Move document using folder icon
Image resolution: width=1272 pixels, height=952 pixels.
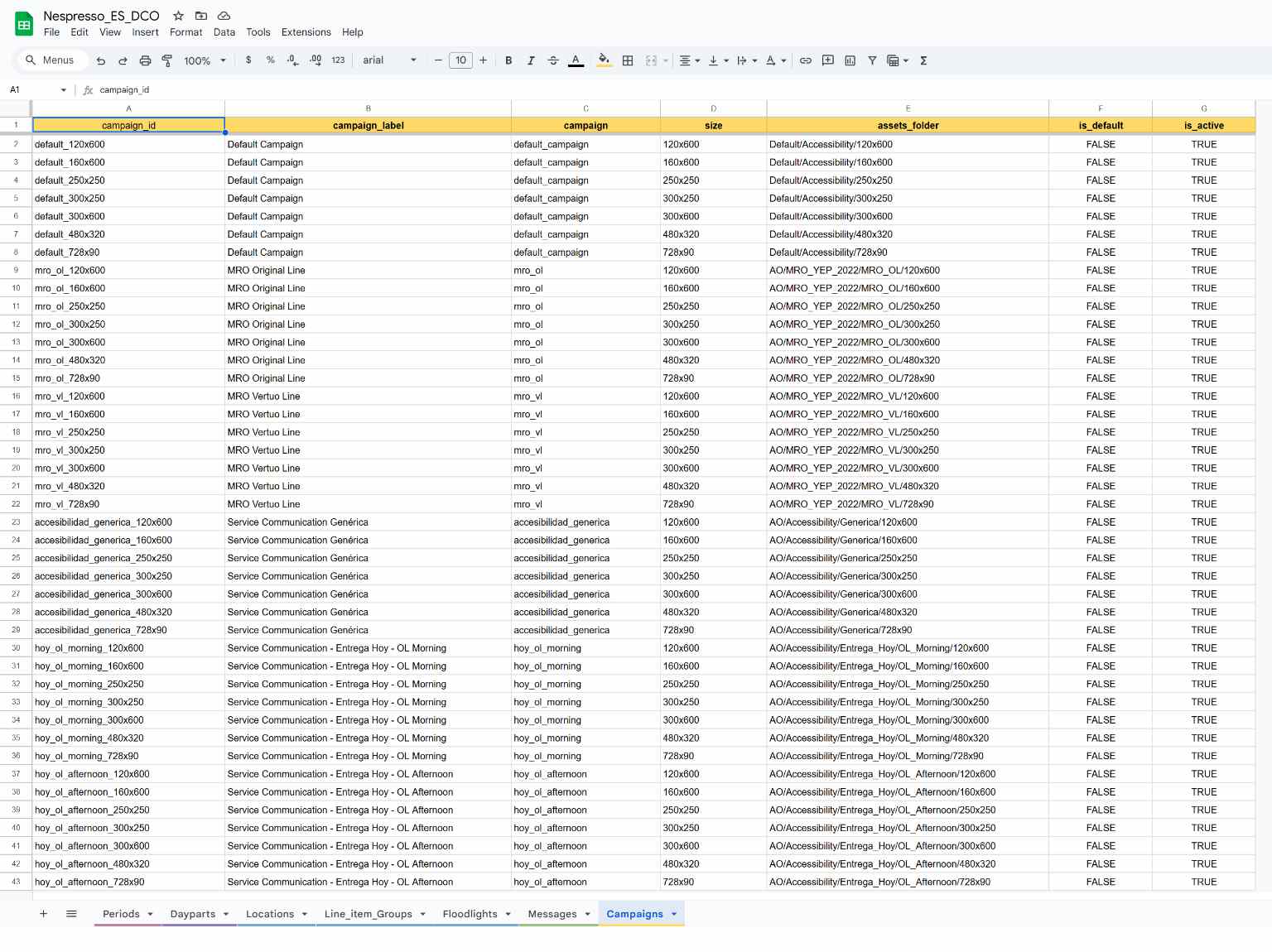(201, 16)
